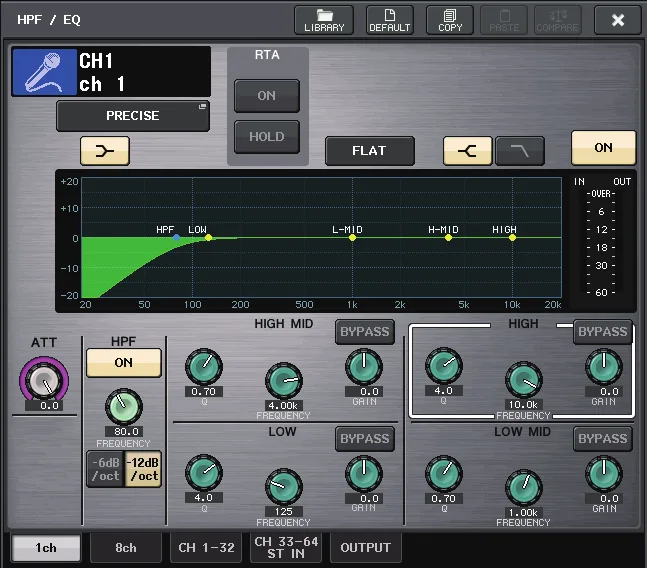Image resolution: width=647 pixels, height=568 pixels.
Task: Select the LOW band frequency knob
Action: pos(283,487)
